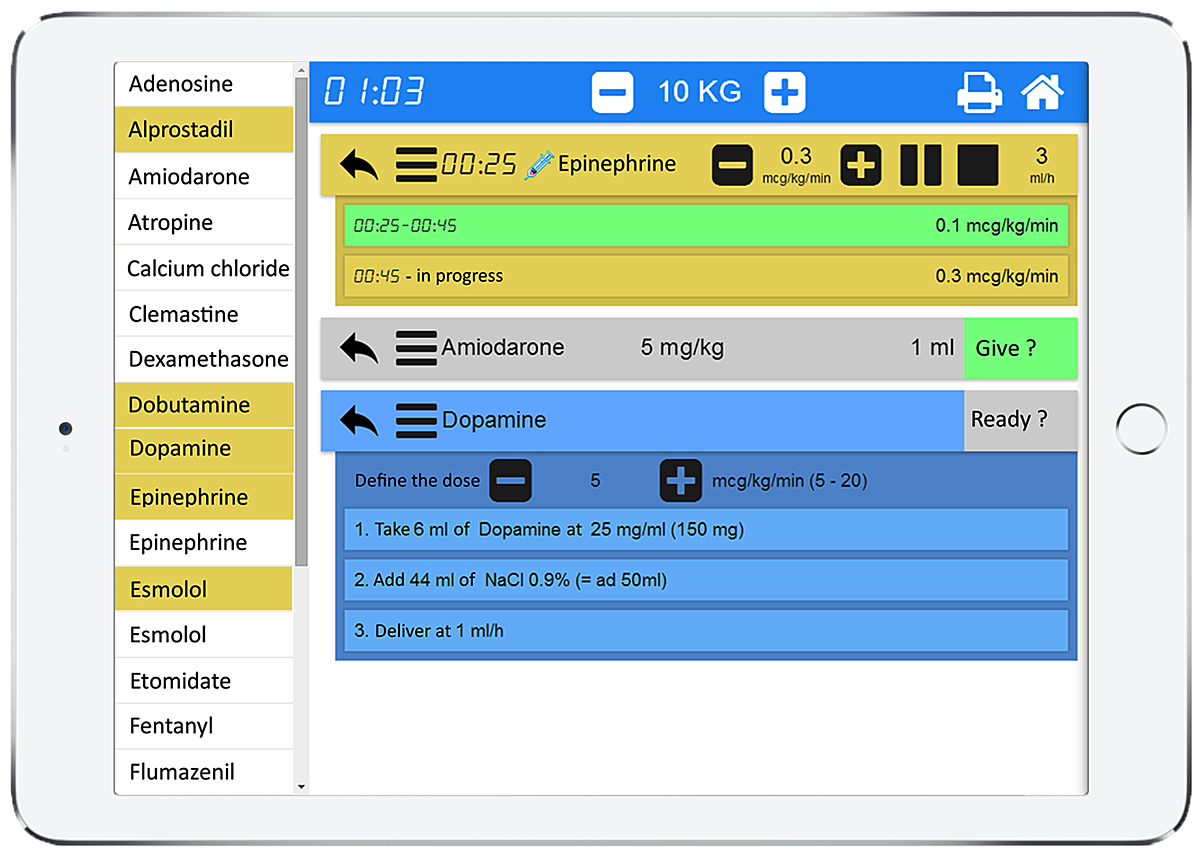Raise Epinephrine dose rate with plus
Viewport: 1200px width, 855px height.
(860, 165)
